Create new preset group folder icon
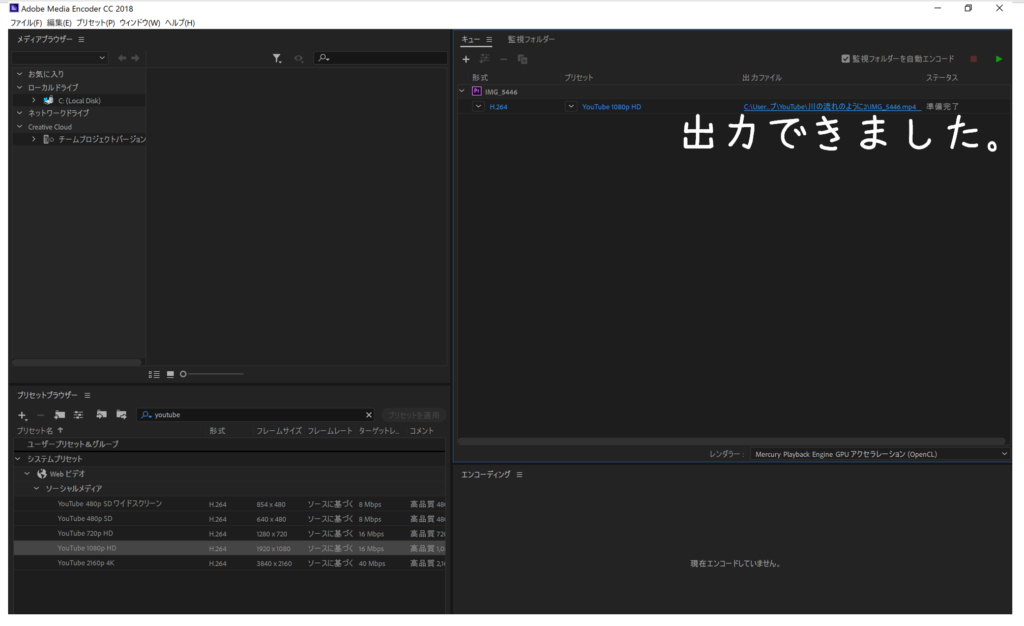The width and height of the screenshot is (1024, 626). 59,415
